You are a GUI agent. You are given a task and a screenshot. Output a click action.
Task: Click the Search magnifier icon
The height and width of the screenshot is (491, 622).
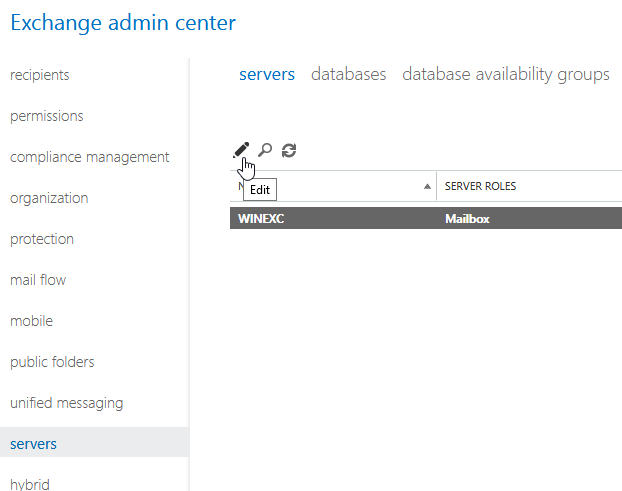[265, 150]
